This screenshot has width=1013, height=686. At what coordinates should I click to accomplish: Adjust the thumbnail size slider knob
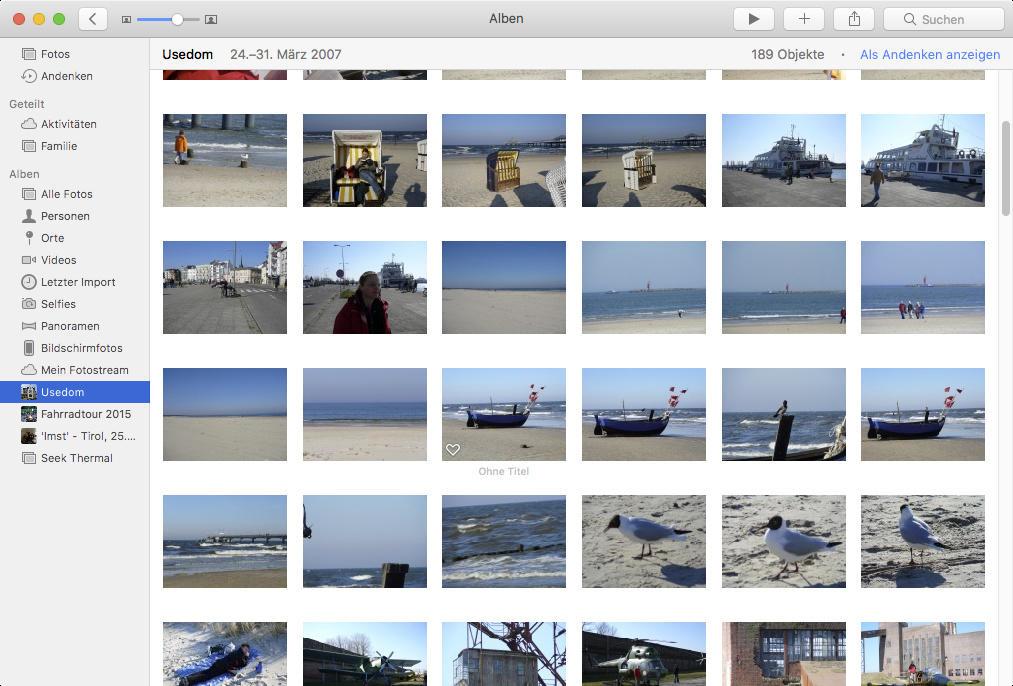pos(177,19)
